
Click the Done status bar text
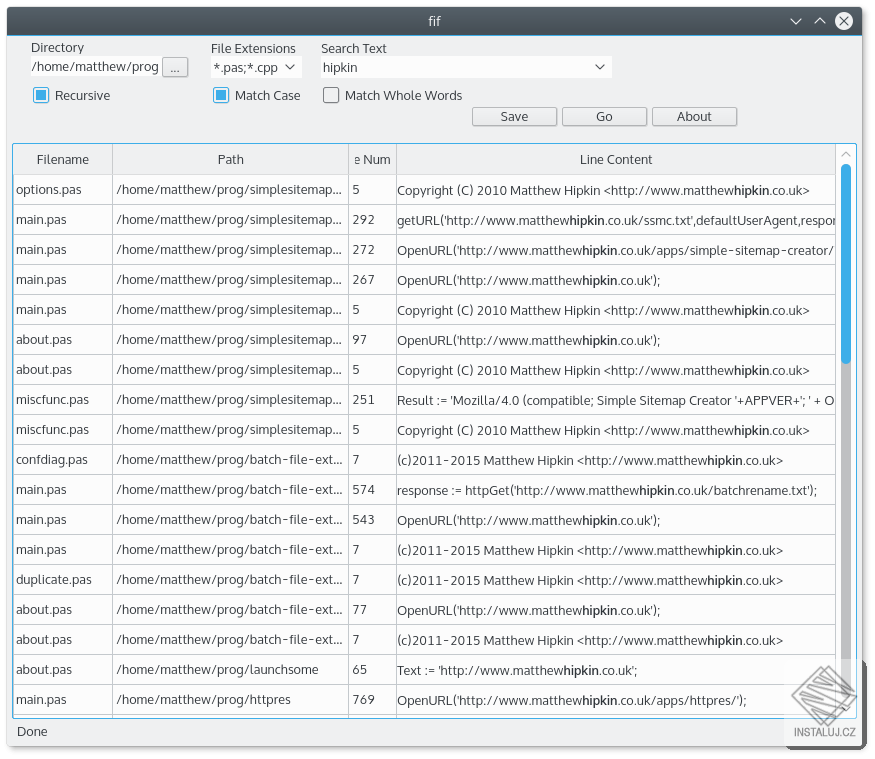click(32, 732)
